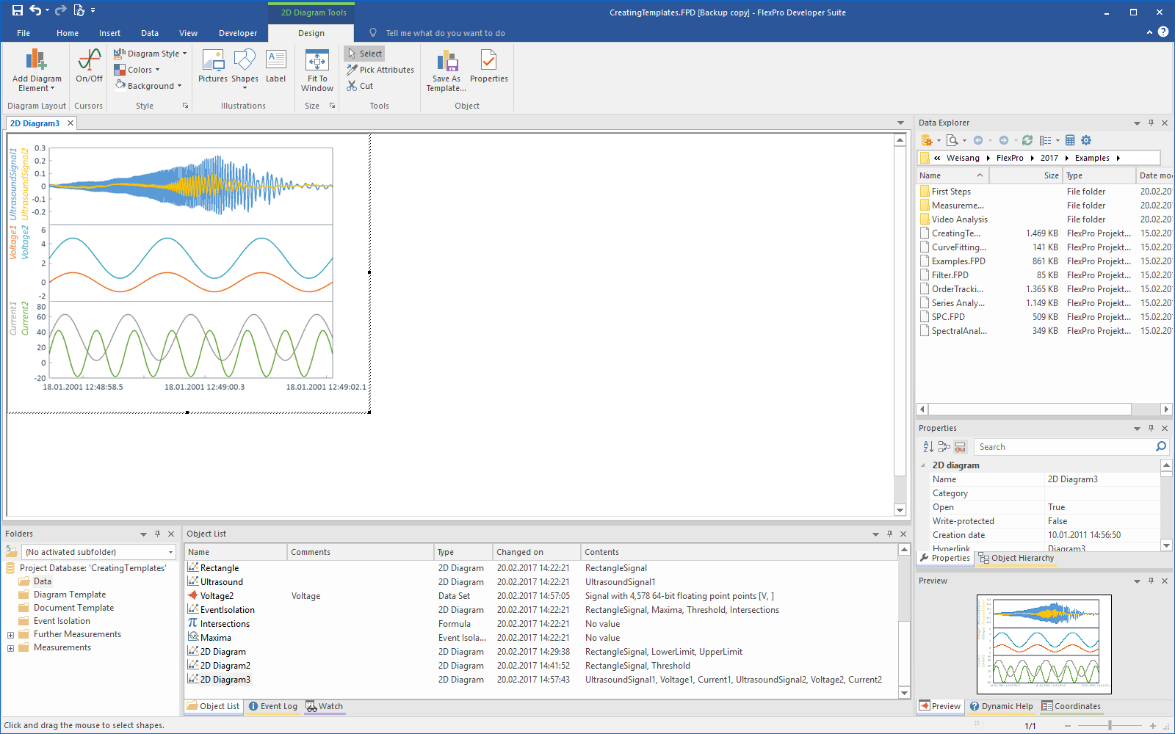This screenshot has height=734, width=1175.
Task: Switch to the Insert ribbon tab
Action: coord(109,33)
